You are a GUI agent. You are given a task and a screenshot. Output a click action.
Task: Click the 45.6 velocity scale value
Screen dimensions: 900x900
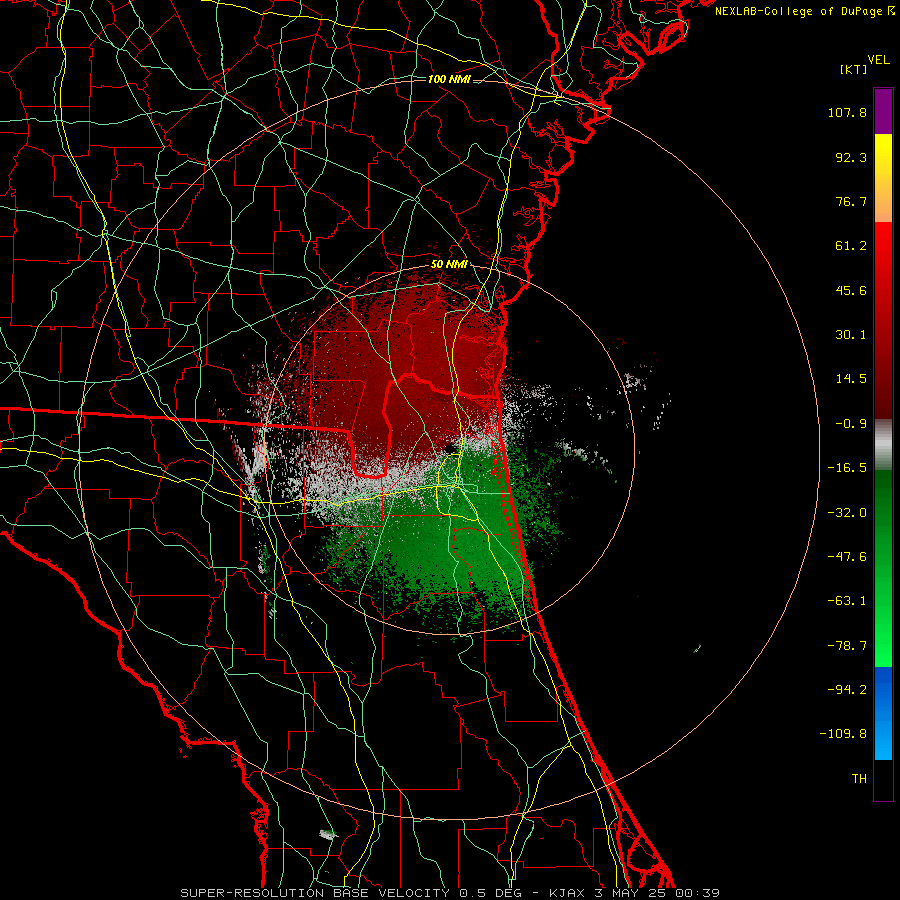click(851, 290)
